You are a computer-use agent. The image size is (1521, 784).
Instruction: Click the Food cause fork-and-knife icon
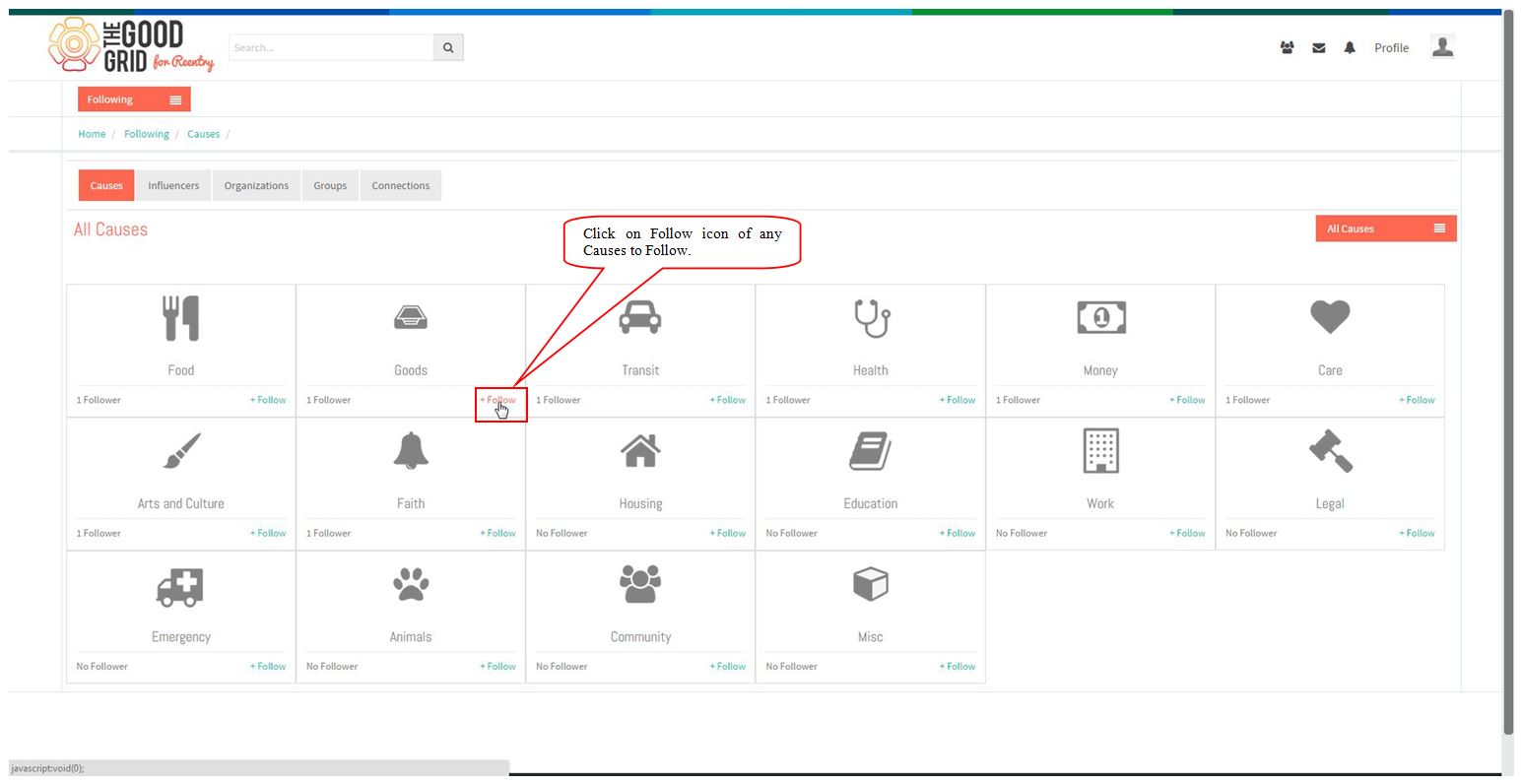tap(181, 318)
